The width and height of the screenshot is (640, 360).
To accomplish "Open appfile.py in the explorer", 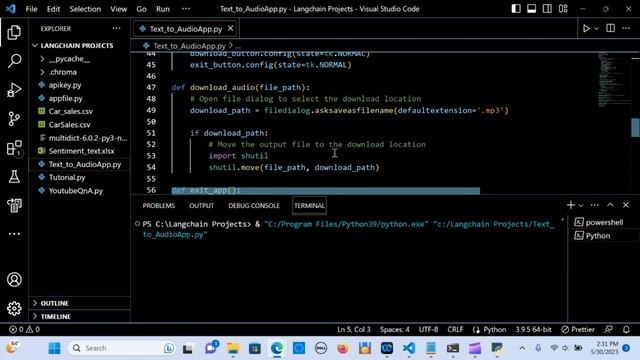I will [65, 98].
